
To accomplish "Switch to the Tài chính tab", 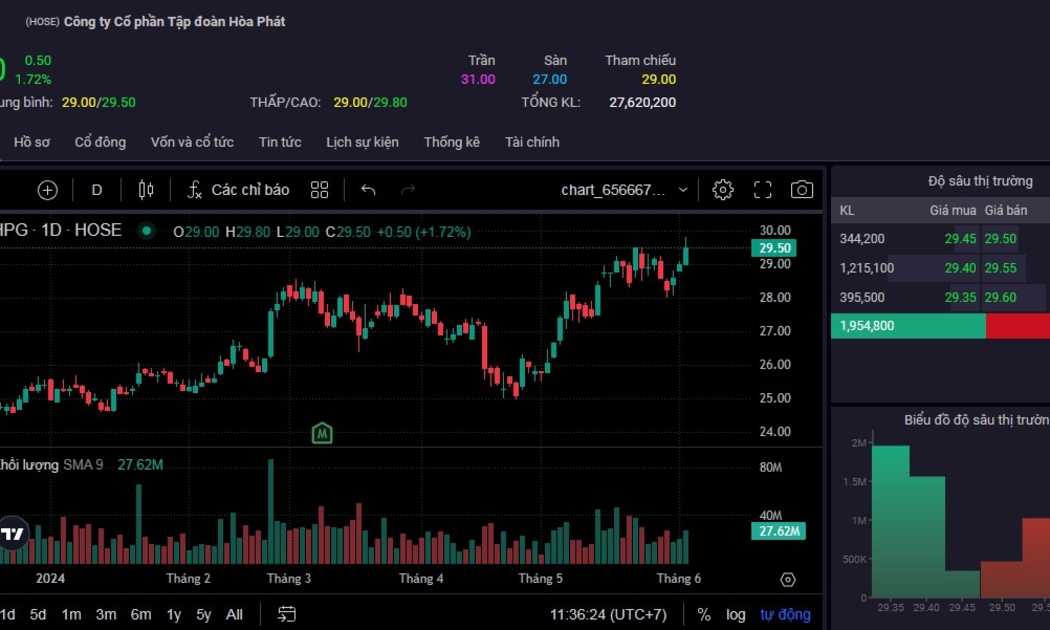I will coord(532,142).
